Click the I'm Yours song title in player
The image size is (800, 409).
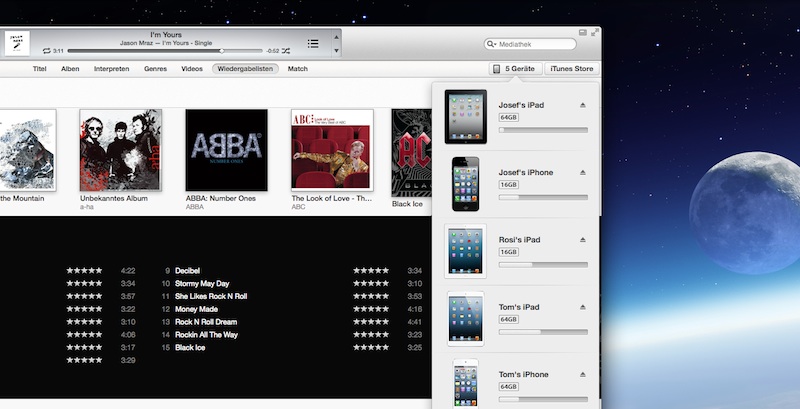pos(166,35)
